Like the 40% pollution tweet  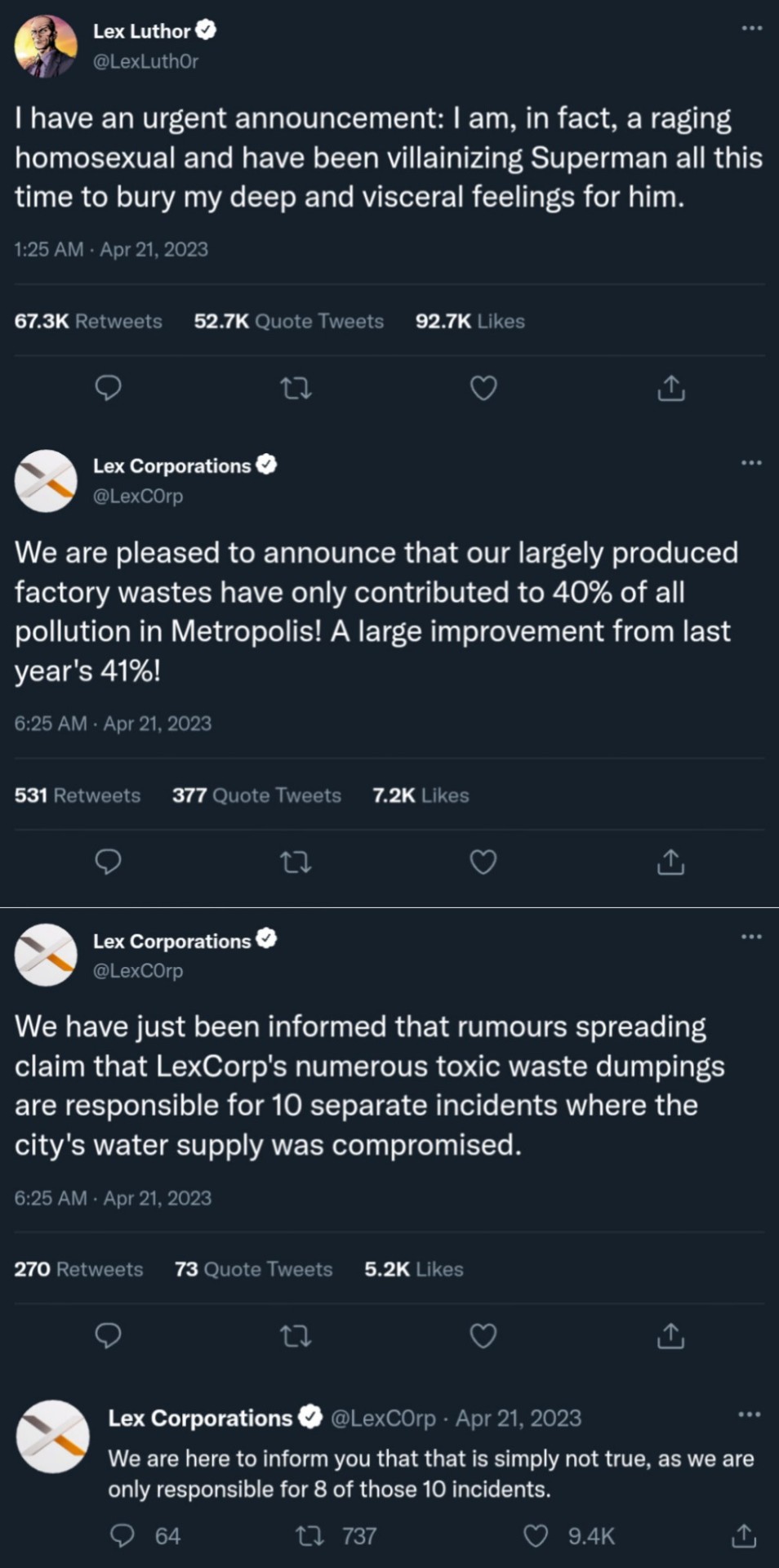click(483, 862)
